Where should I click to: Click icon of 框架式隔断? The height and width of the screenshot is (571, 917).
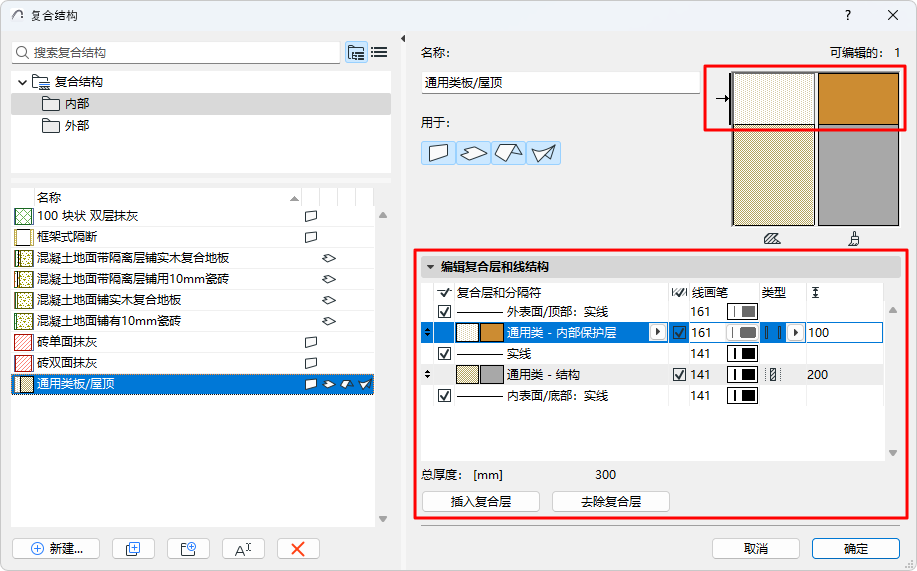pos(23,238)
